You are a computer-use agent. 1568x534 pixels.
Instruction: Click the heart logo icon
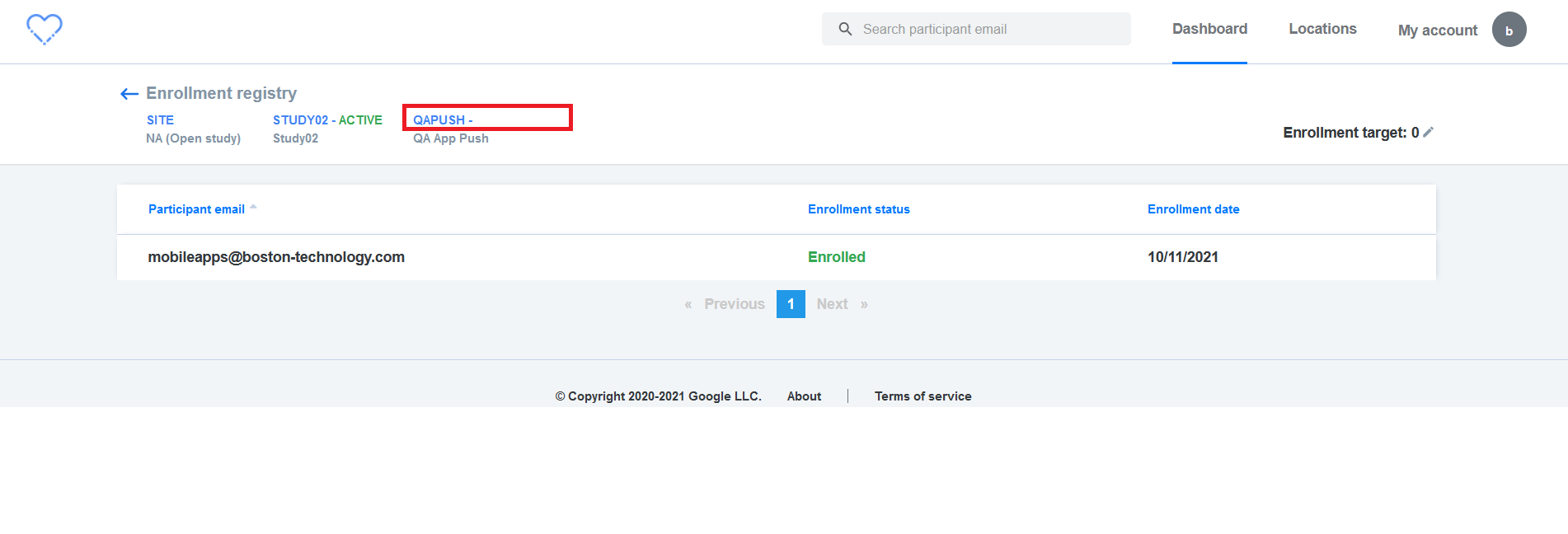[x=45, y=30]
